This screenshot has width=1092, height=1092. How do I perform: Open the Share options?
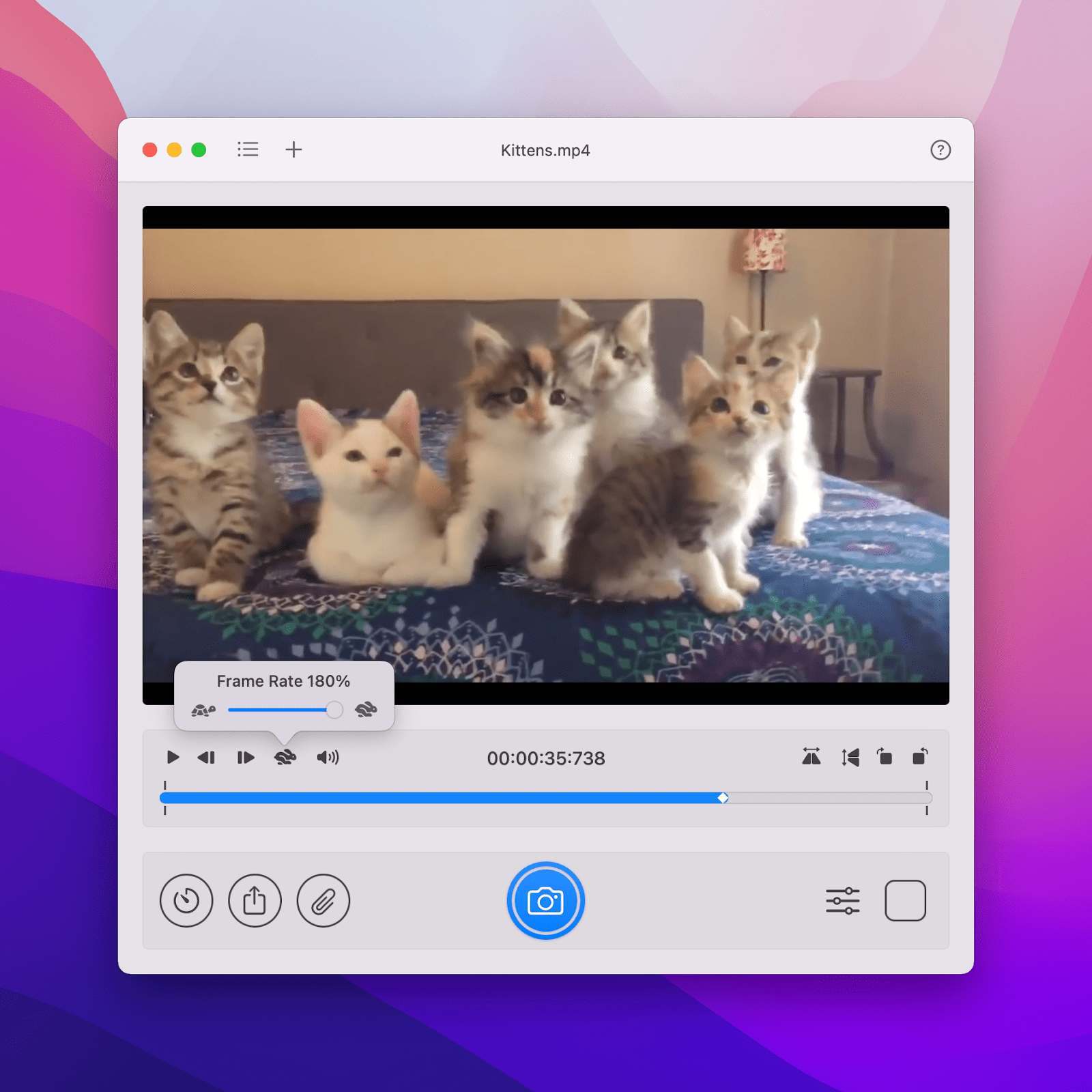(x=255, y=901)
